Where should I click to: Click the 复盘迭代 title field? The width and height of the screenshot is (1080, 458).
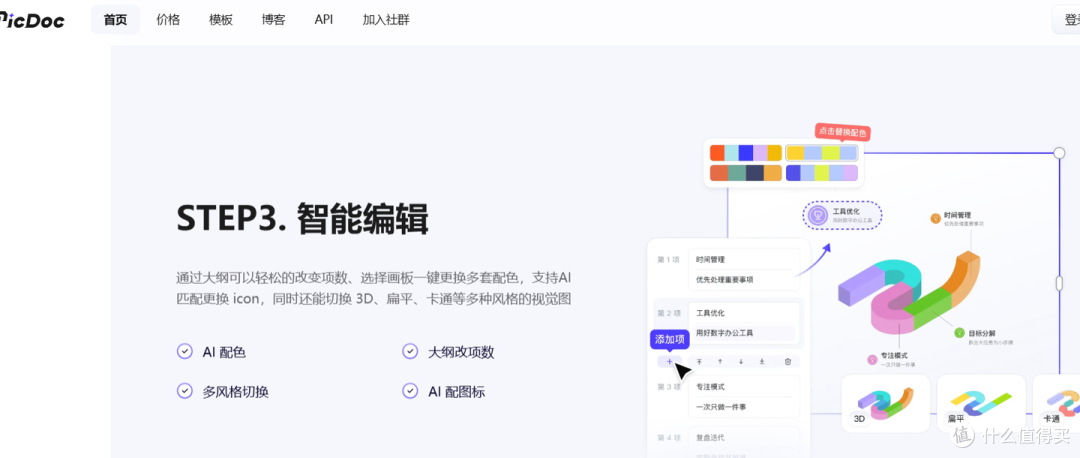click(744, 437)
